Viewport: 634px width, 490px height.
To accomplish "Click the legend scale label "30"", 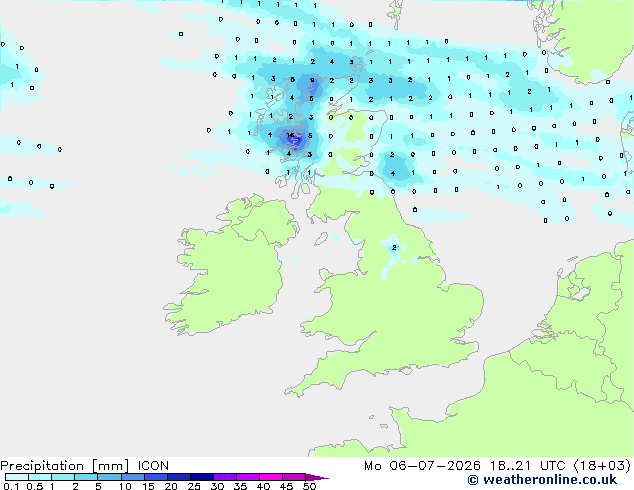I will pyautogui.click(x=217, y=486).
